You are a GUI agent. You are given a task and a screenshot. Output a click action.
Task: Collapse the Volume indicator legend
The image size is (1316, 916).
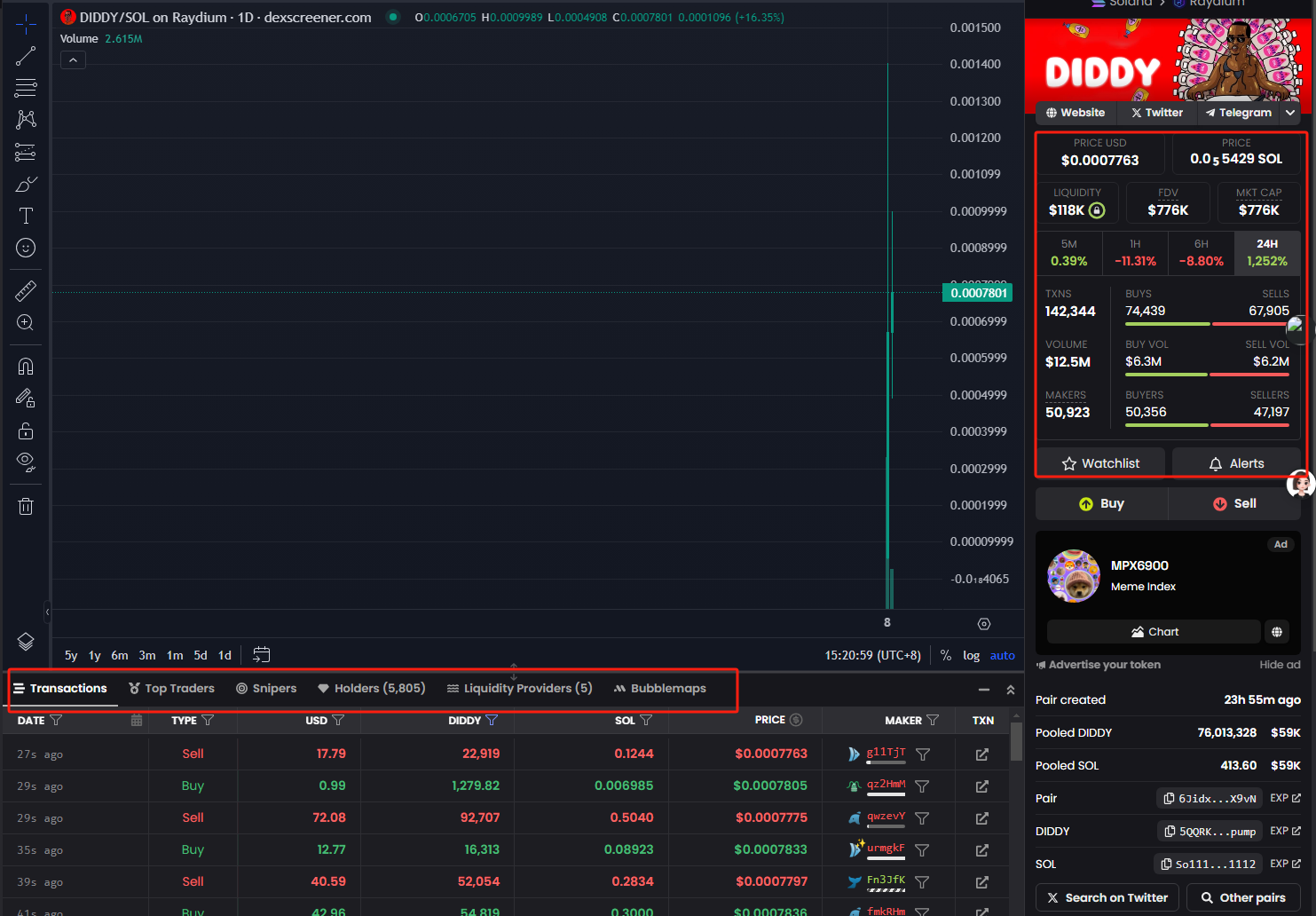73,60
